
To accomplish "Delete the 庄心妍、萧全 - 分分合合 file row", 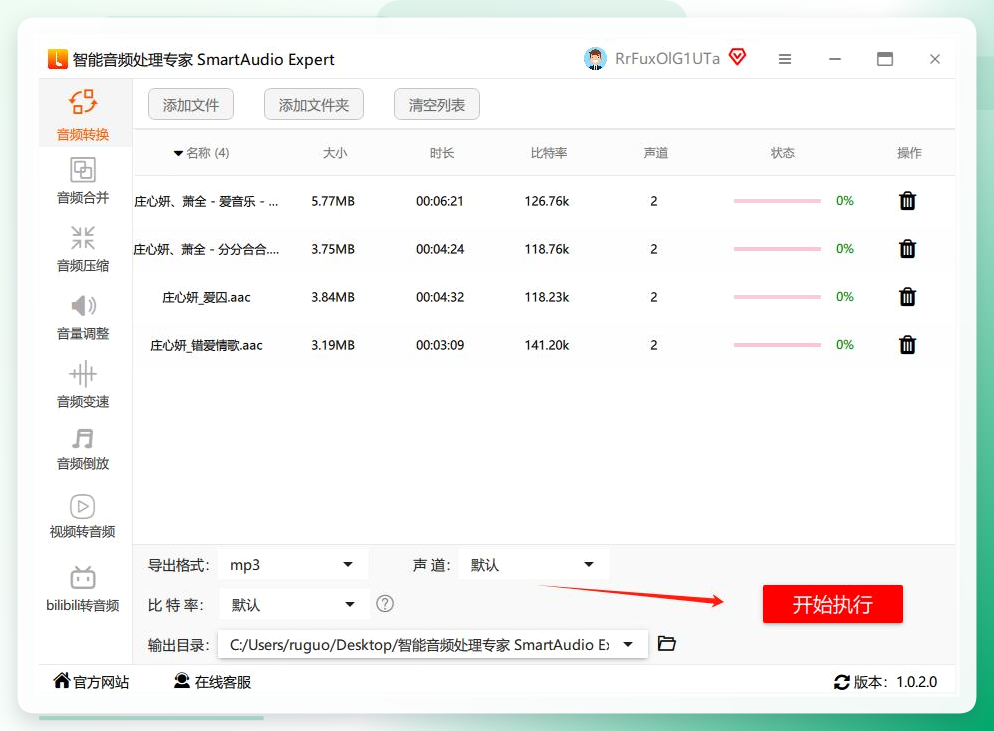I will 907,249.
